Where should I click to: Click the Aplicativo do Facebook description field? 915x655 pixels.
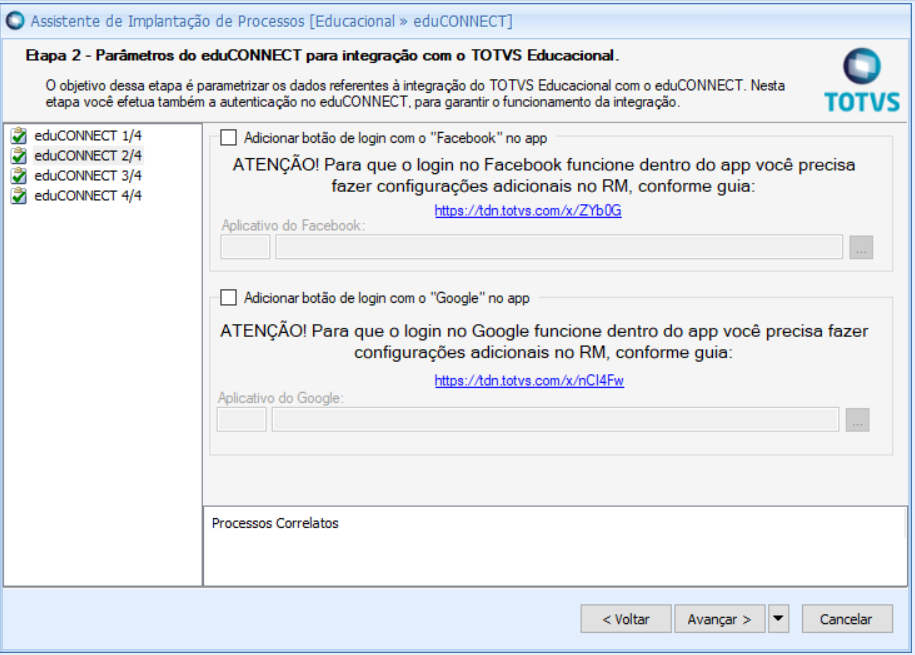click(559, 247)
